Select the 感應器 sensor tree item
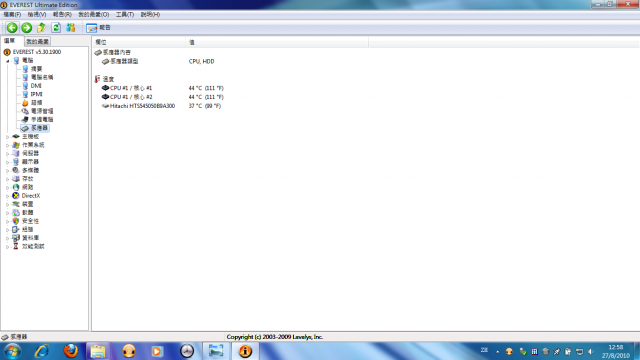 pos(39,128)
